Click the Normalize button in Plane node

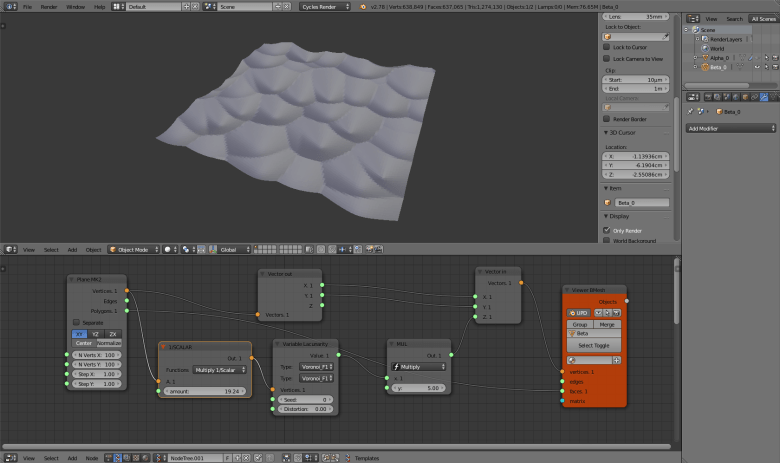point(109,343)
